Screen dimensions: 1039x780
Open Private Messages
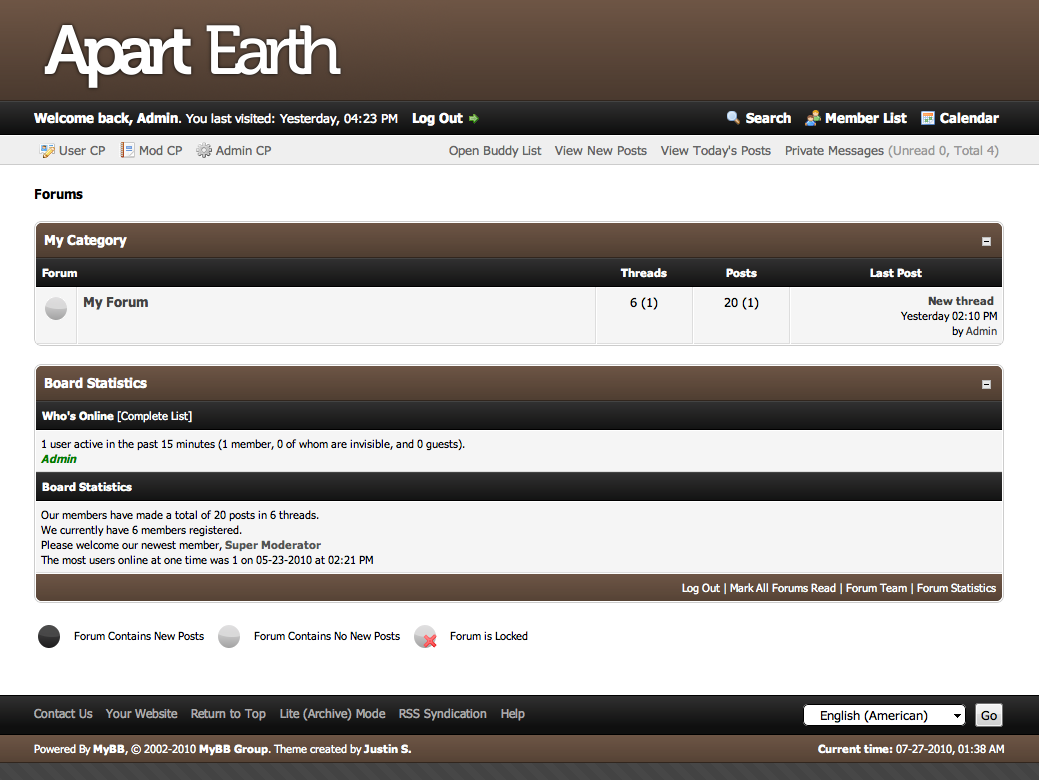coord(834,151)
